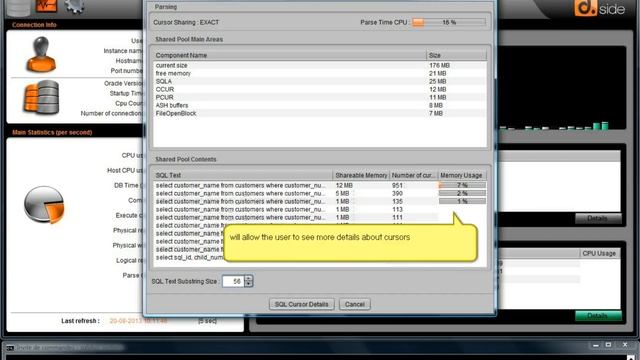Click the Parse Time CPU progress bar
This screenshot has height=360, width=640.
(x=449, y=22)
